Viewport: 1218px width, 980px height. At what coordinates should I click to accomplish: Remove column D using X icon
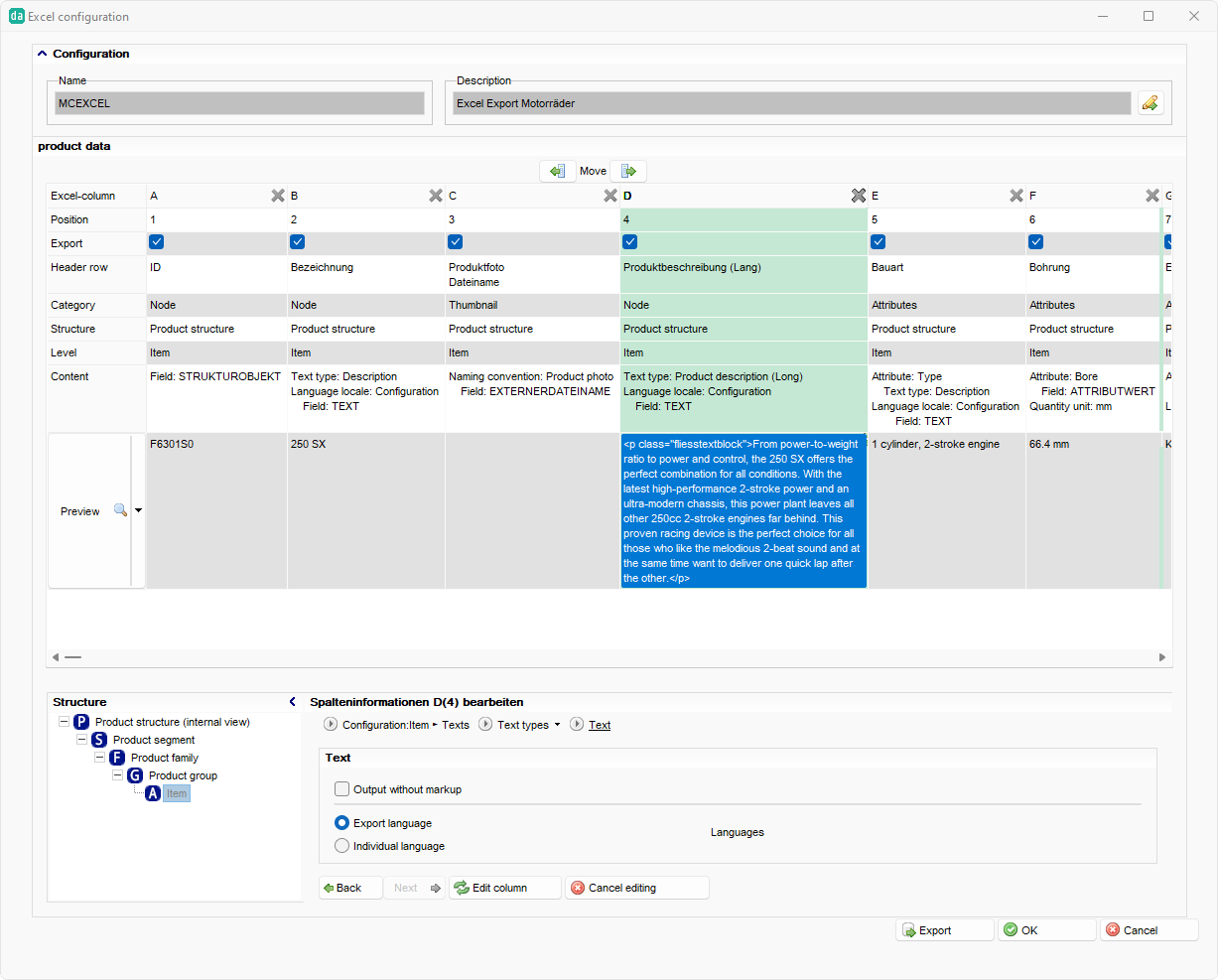pyautogui.click(x=859, y=196)
